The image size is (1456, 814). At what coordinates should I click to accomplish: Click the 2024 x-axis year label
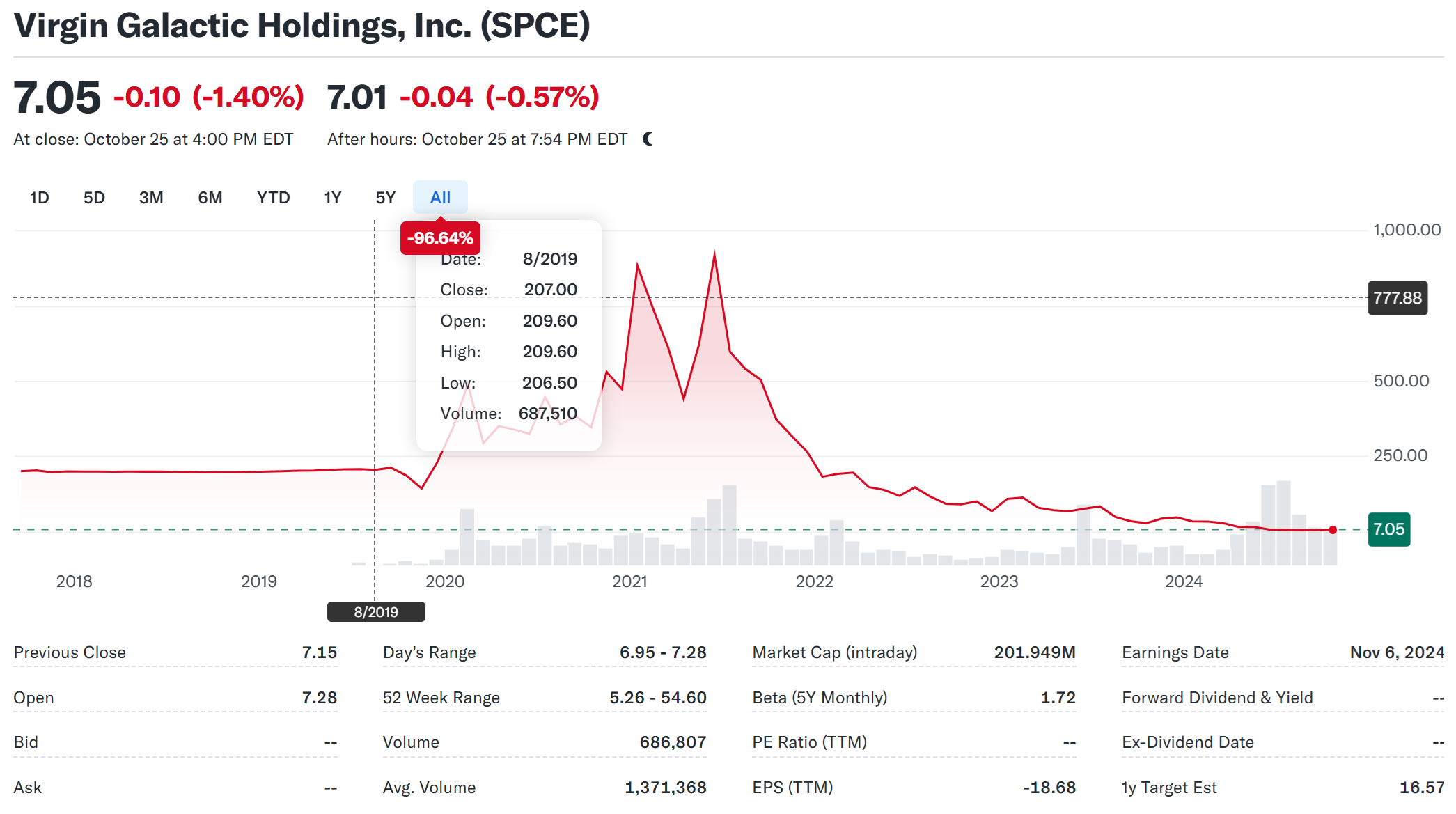click(x=1184, y=581)
